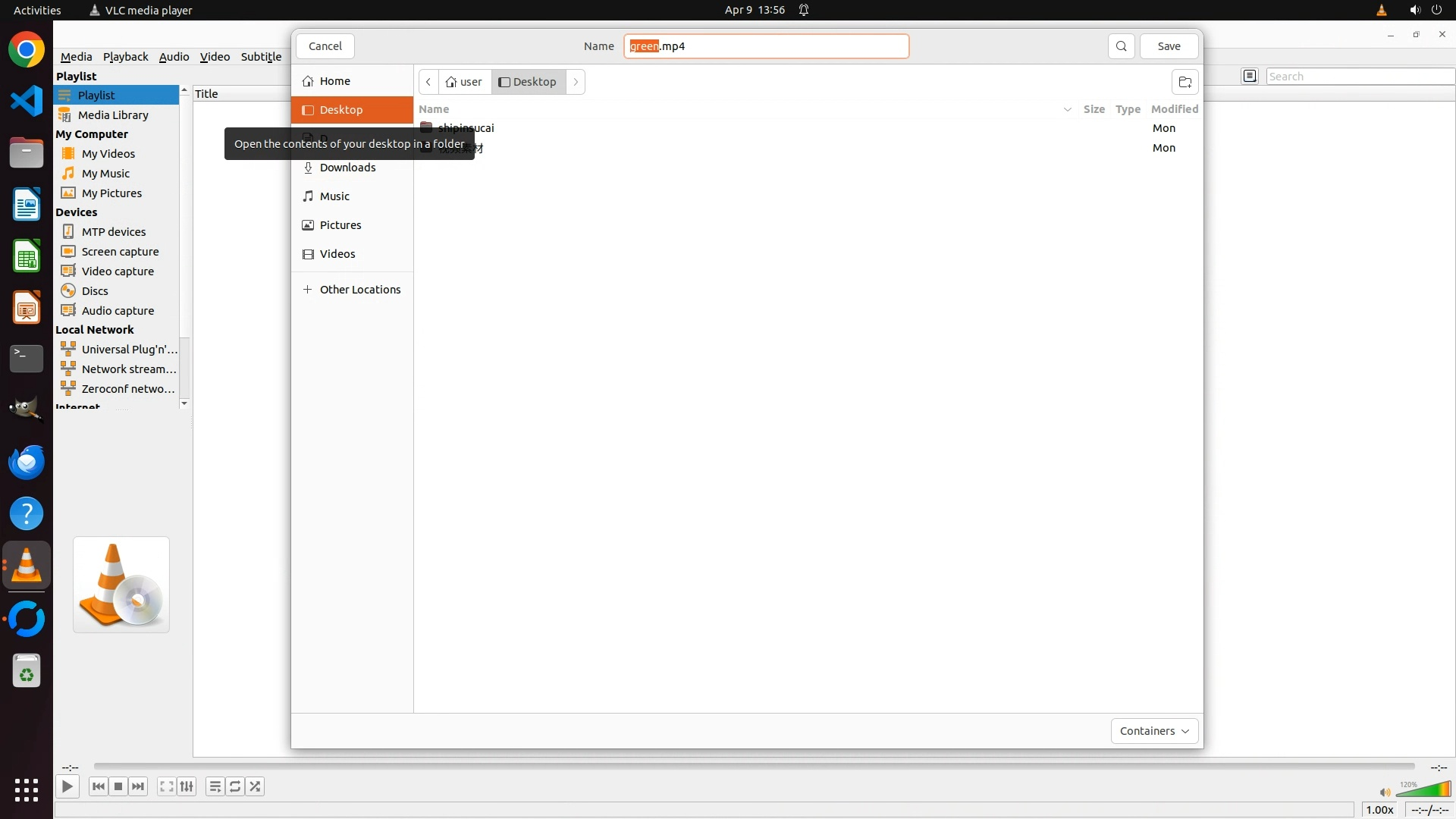Screen dimensions: 1456x819
Task: Show extended settings equalizer icon
Action: [x=187, y=786]
